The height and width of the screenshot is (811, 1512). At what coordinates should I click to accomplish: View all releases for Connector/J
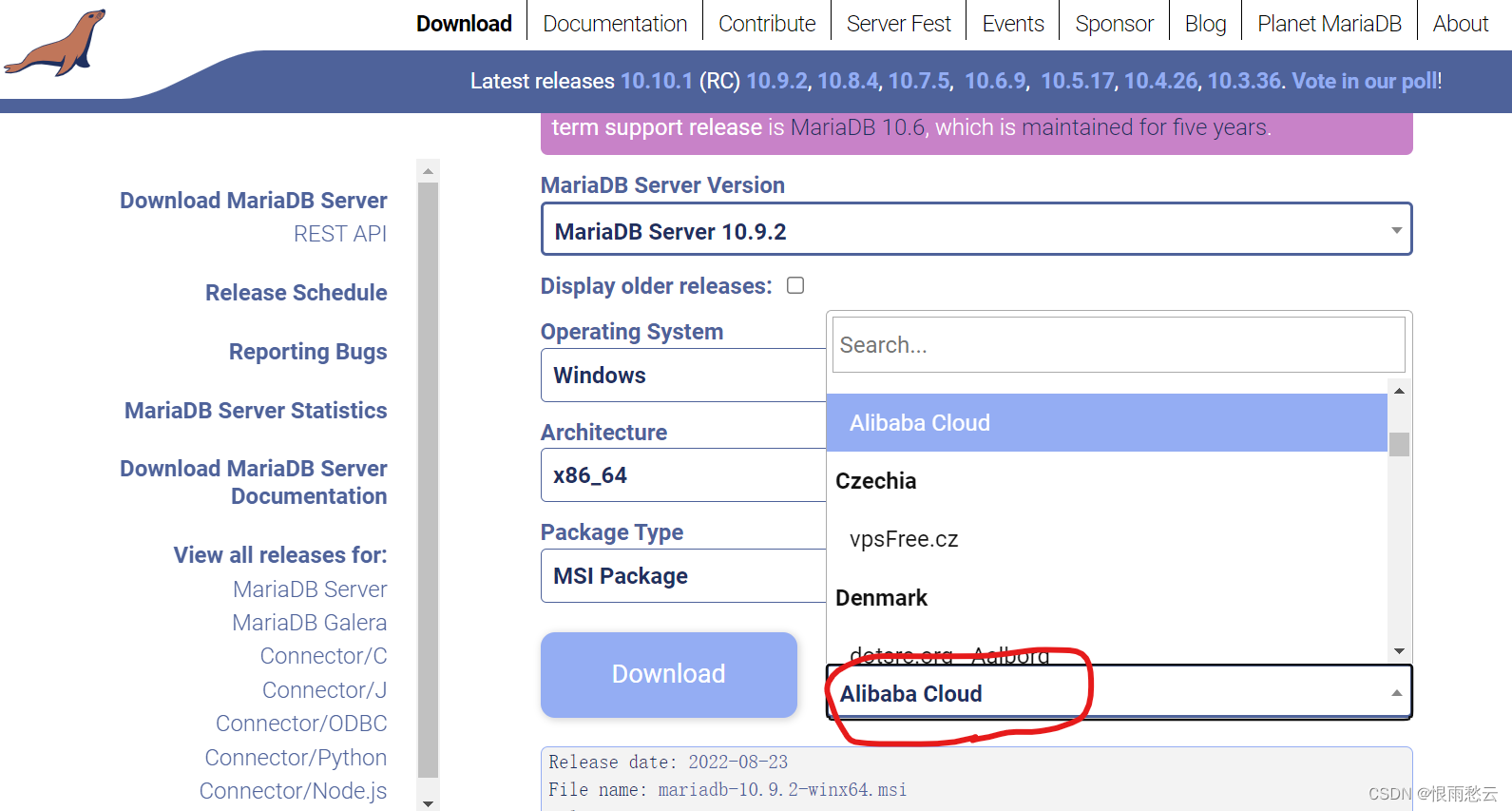click(x=325, y=690)
